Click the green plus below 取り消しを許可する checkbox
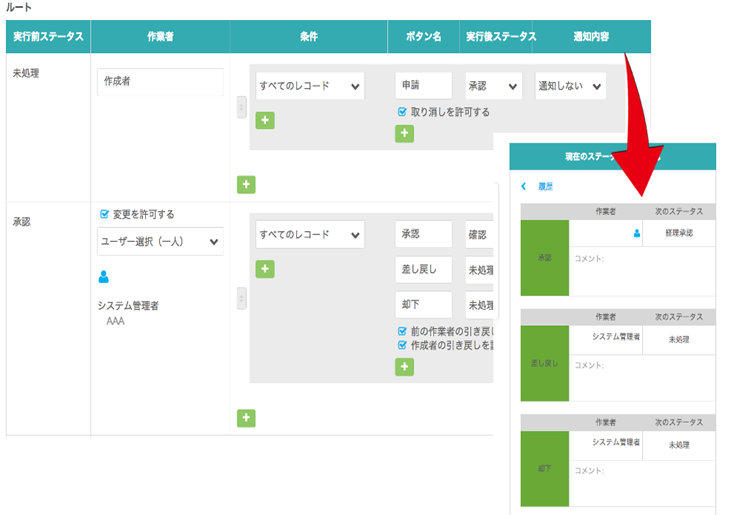The image size is (734, 515). [404, 133]
